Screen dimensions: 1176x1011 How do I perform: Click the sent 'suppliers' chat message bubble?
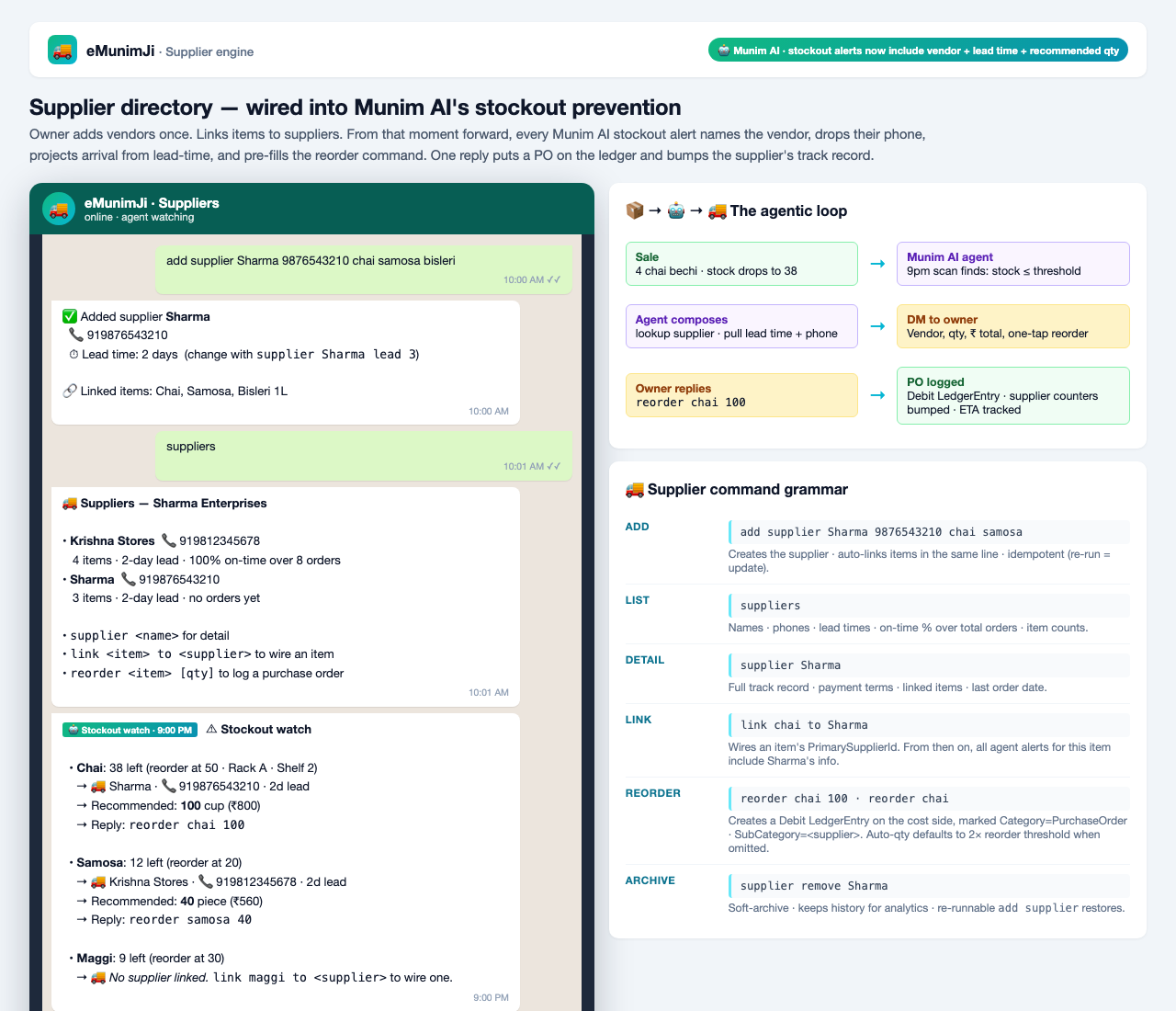point(364,455)
